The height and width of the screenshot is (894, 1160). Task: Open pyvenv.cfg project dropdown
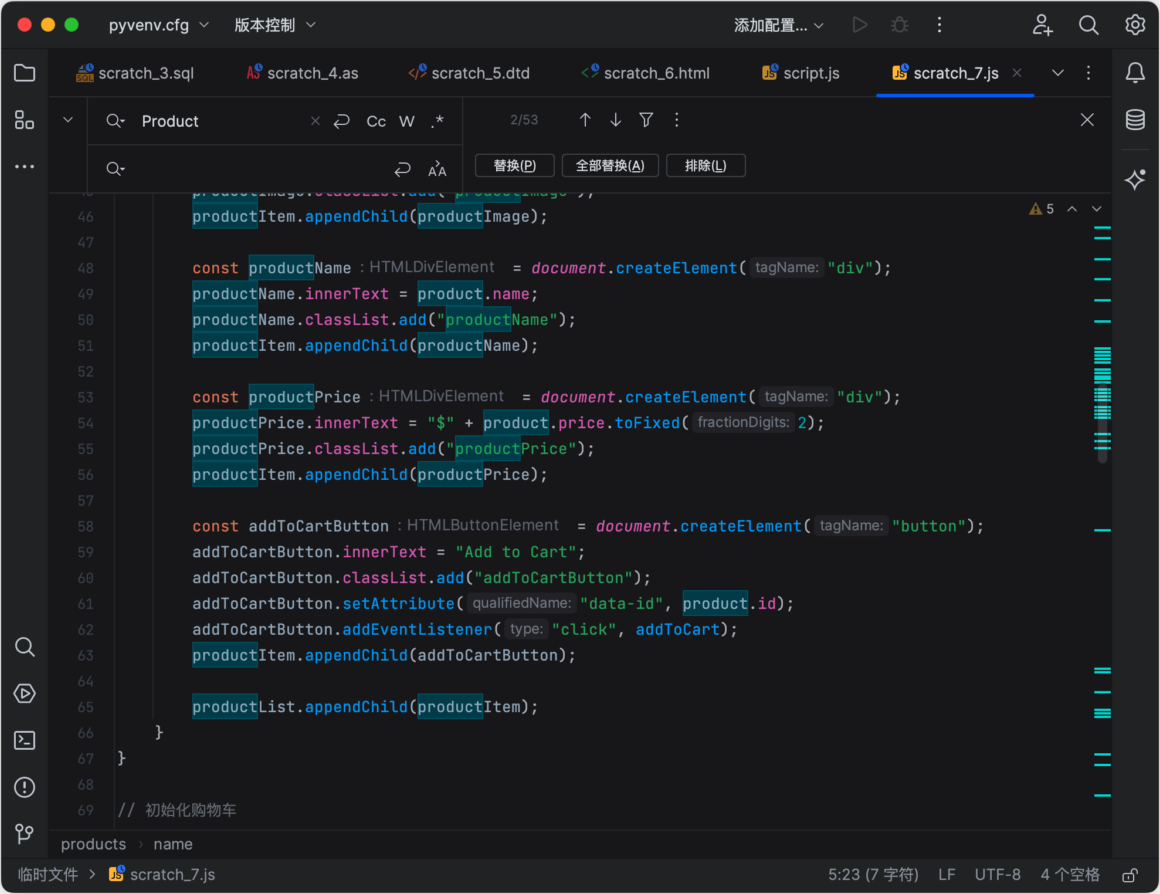(x=158, y=25)
